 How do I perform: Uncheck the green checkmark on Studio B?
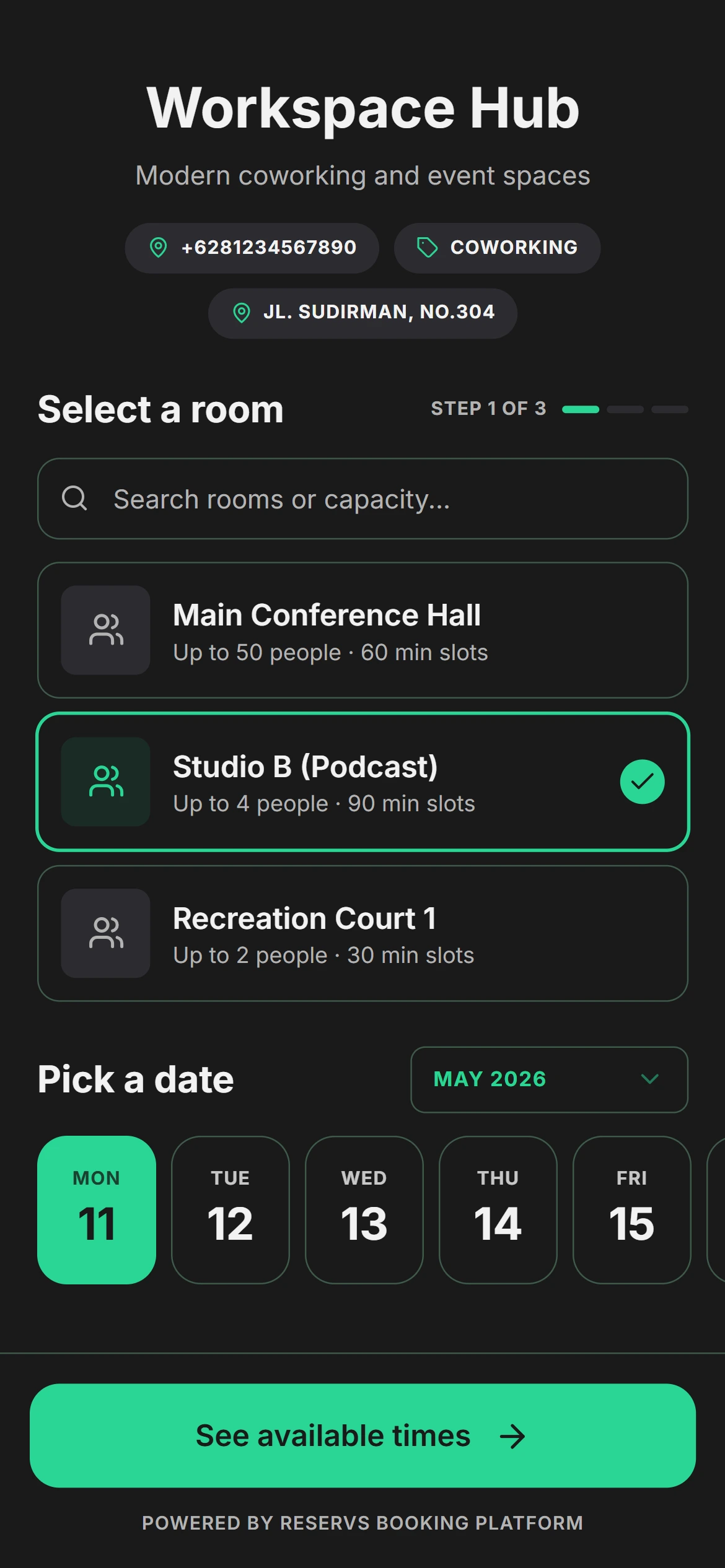(x=642, y=782)
